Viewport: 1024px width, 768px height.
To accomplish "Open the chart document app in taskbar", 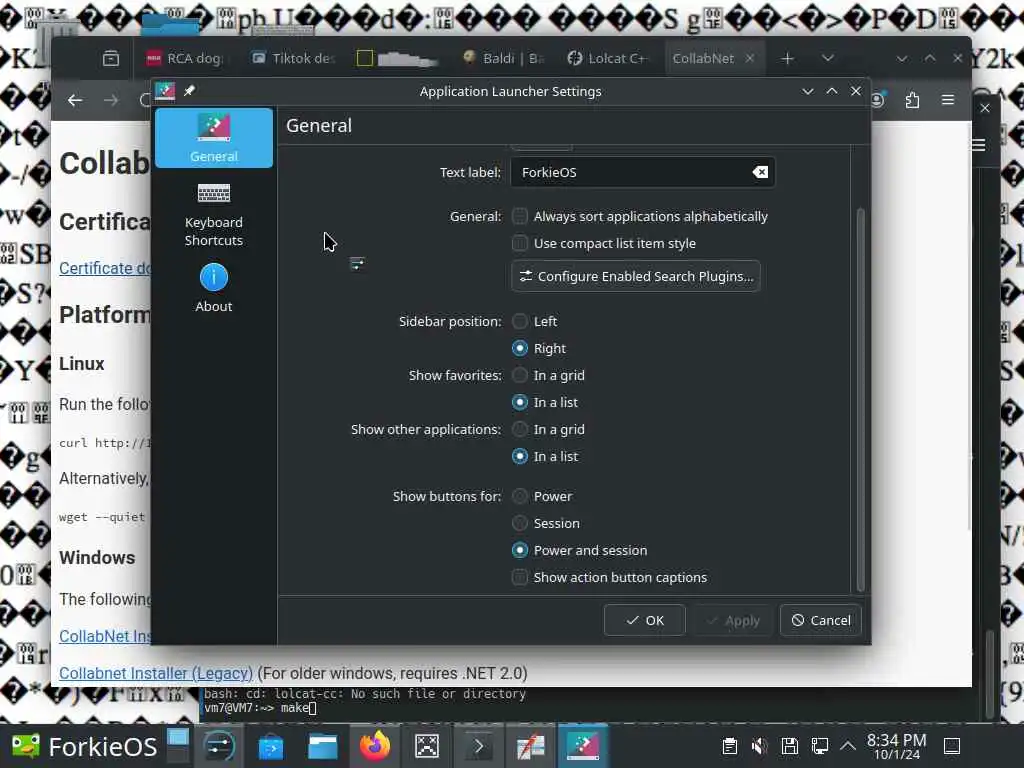I will (530, 746).
